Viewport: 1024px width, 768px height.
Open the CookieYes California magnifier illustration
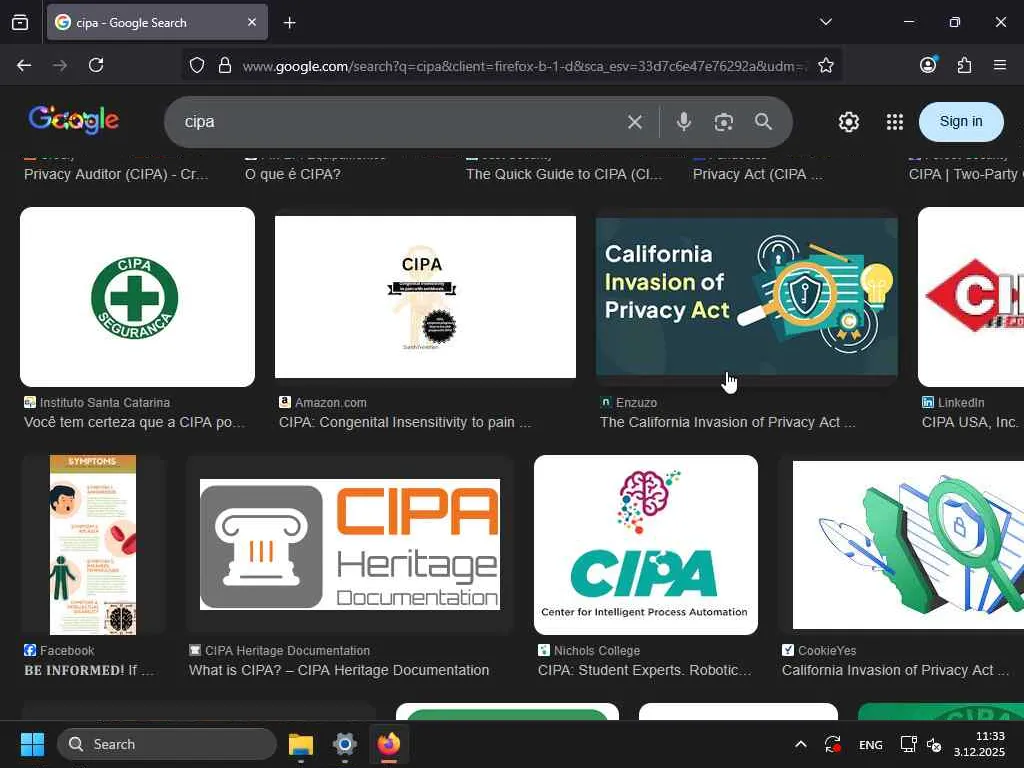coord(908,545)
